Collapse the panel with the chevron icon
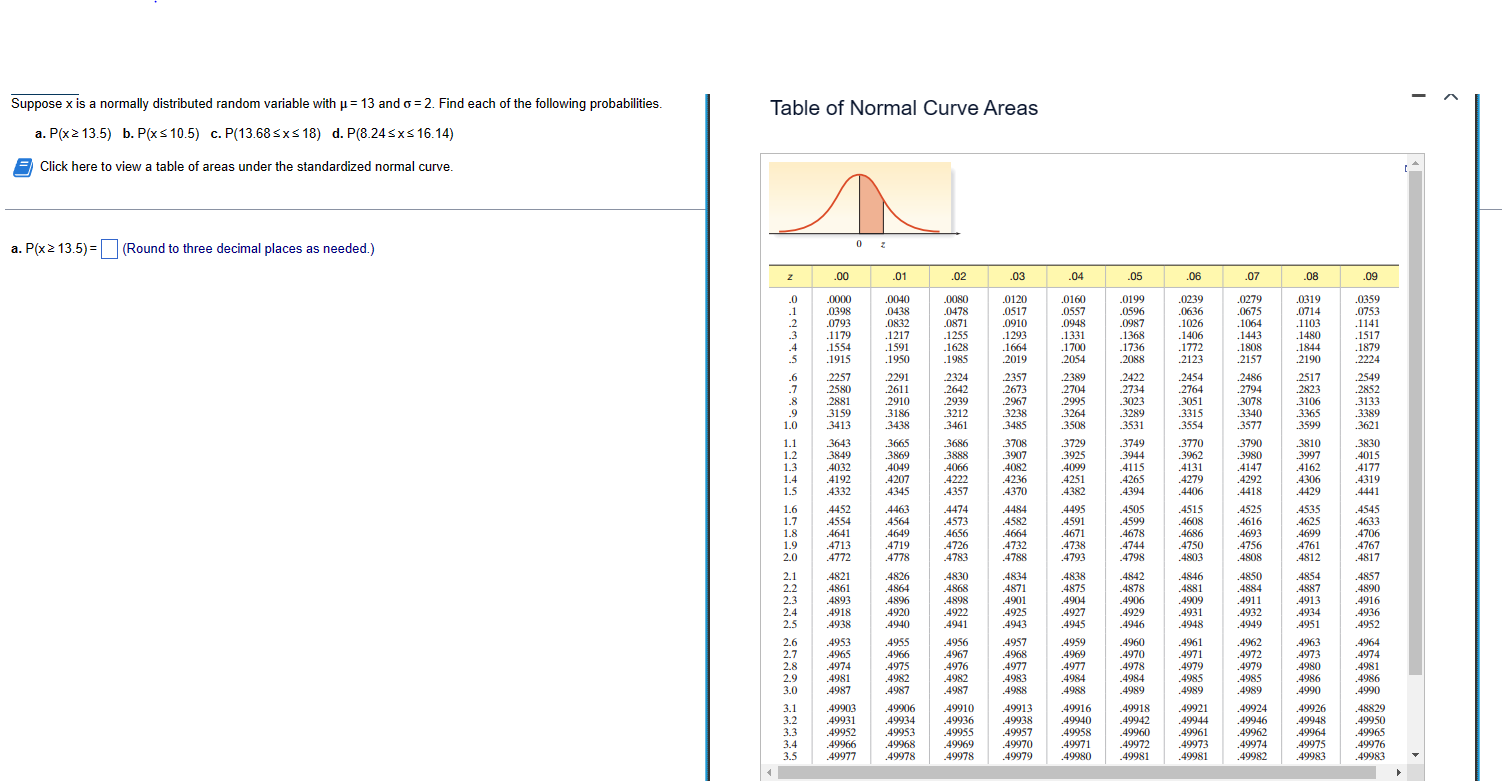The image size is (1502, 781). point(1450,95)
